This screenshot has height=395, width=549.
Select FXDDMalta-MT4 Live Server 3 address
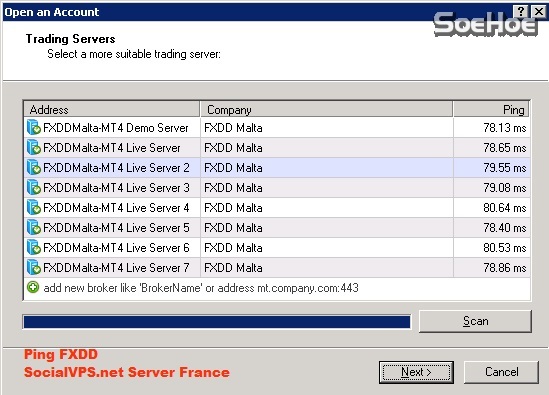116,188
